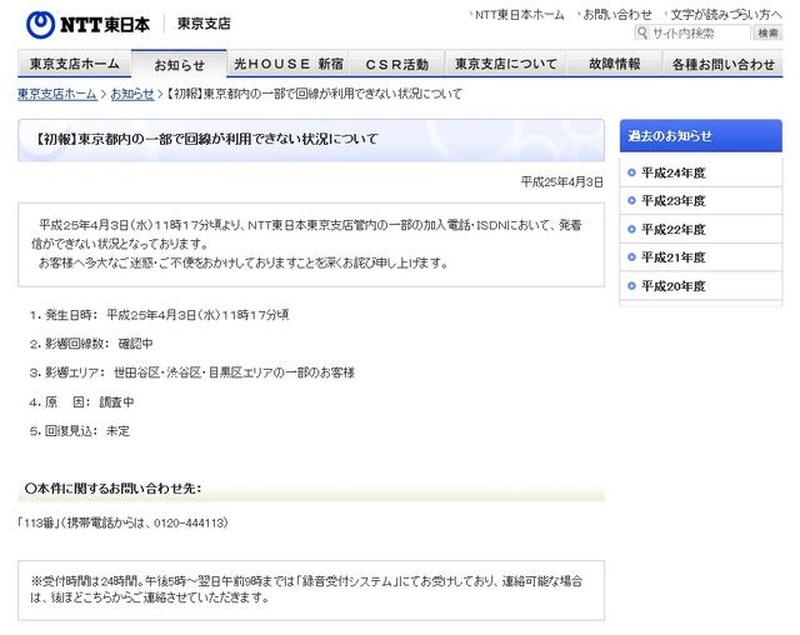Type in the サイト内検索 search field

point(697,33)
